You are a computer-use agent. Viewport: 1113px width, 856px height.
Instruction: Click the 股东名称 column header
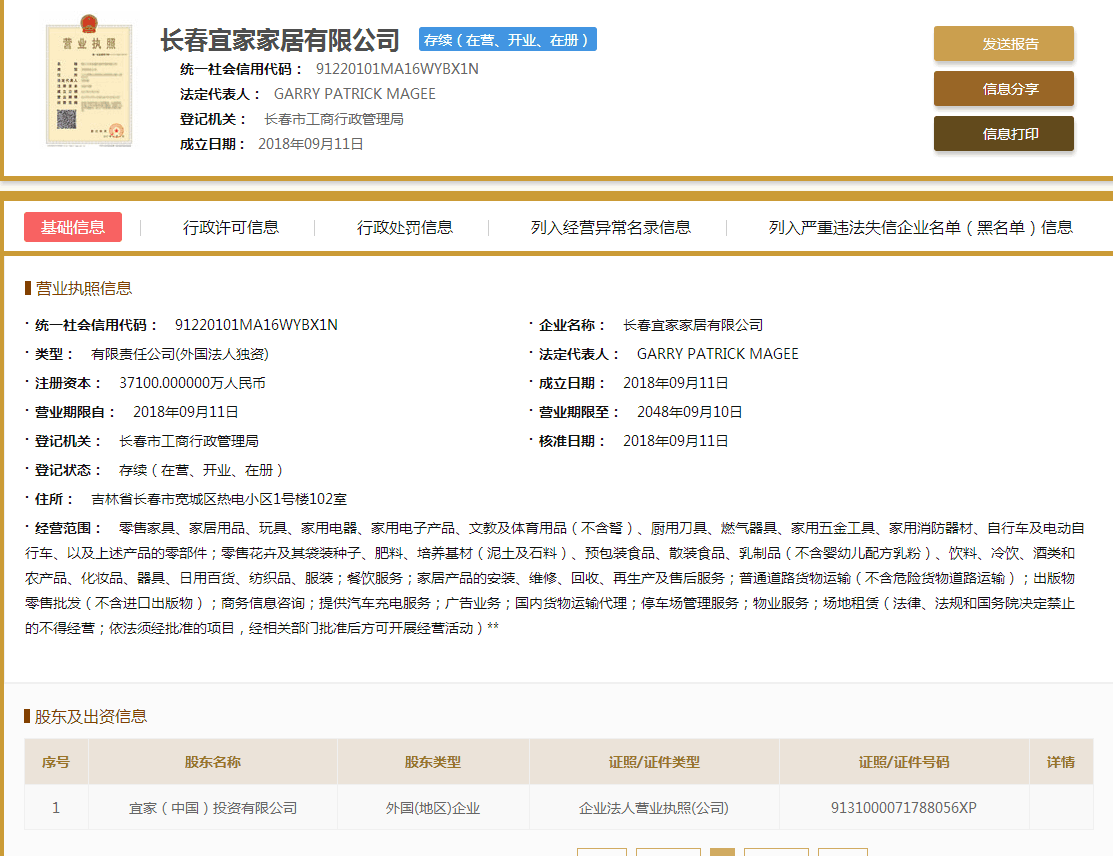click(x=212, y=762)
